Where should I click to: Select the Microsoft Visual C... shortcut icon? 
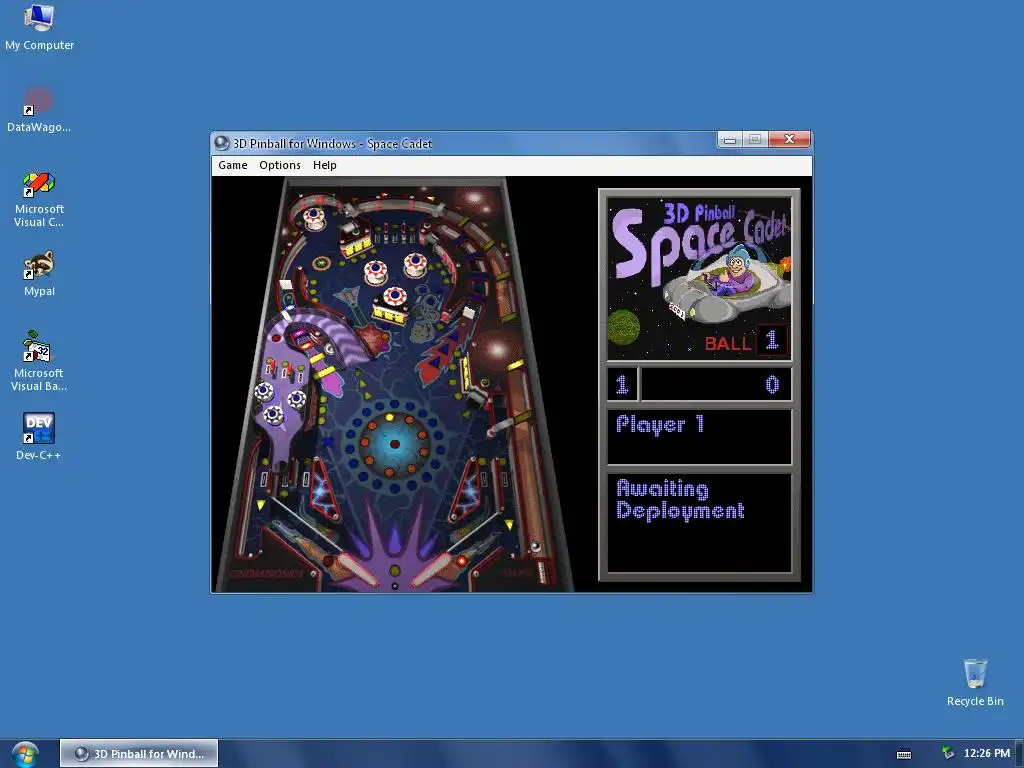(39, 200)
